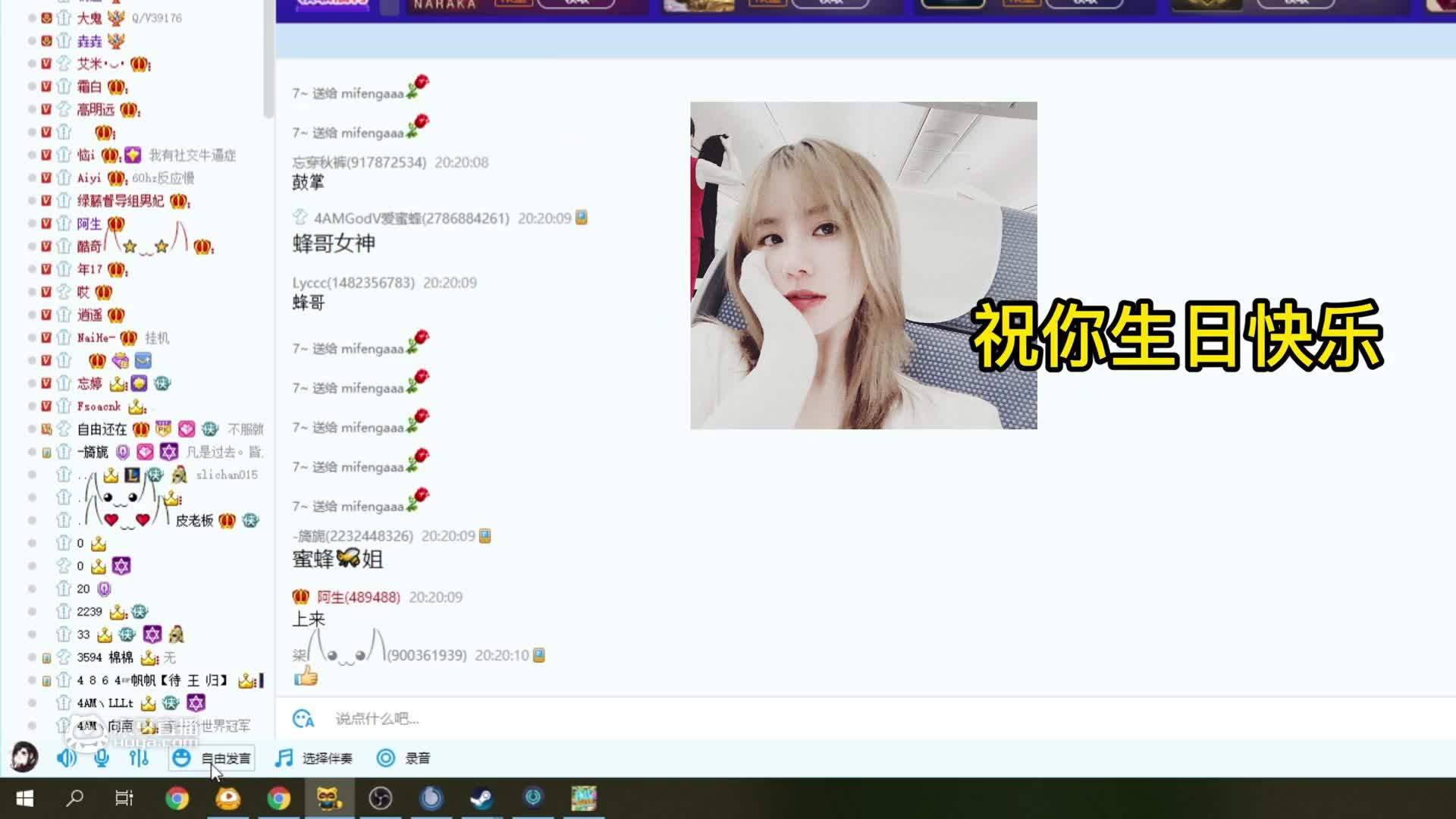Start recording with 录音 button
The height and width of the screenshot is (819, 1456).
coord(404,758)
